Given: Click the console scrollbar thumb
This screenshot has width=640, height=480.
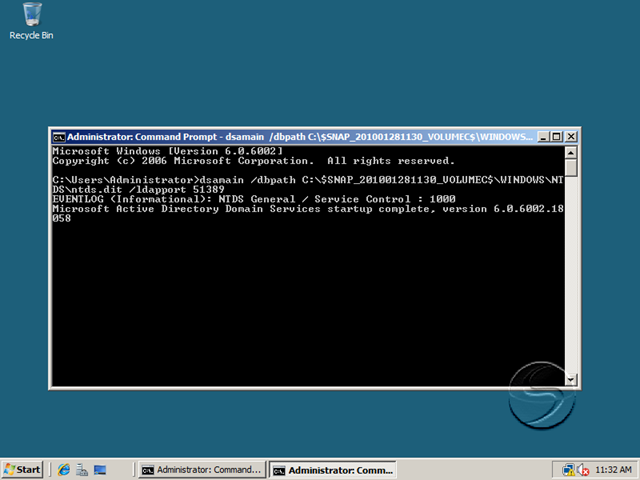Looking at the screenshot, I should coord(571,167).
